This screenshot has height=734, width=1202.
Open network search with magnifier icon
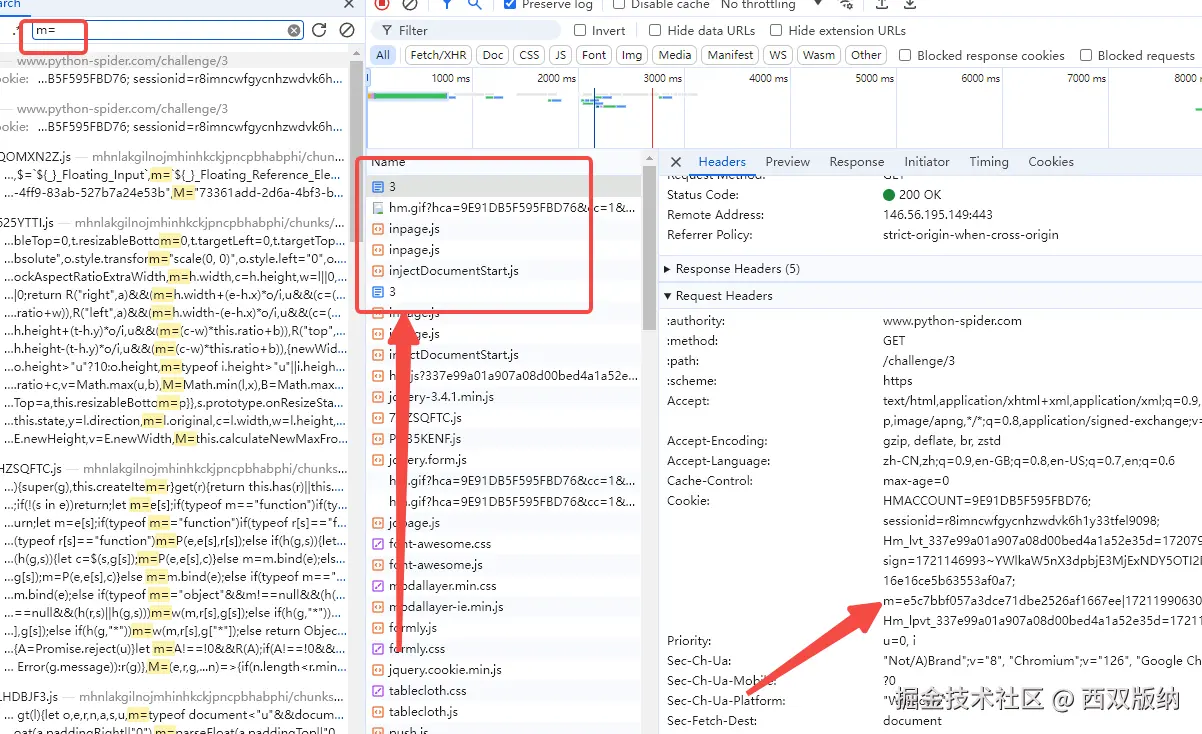click(x=475, y=4)
